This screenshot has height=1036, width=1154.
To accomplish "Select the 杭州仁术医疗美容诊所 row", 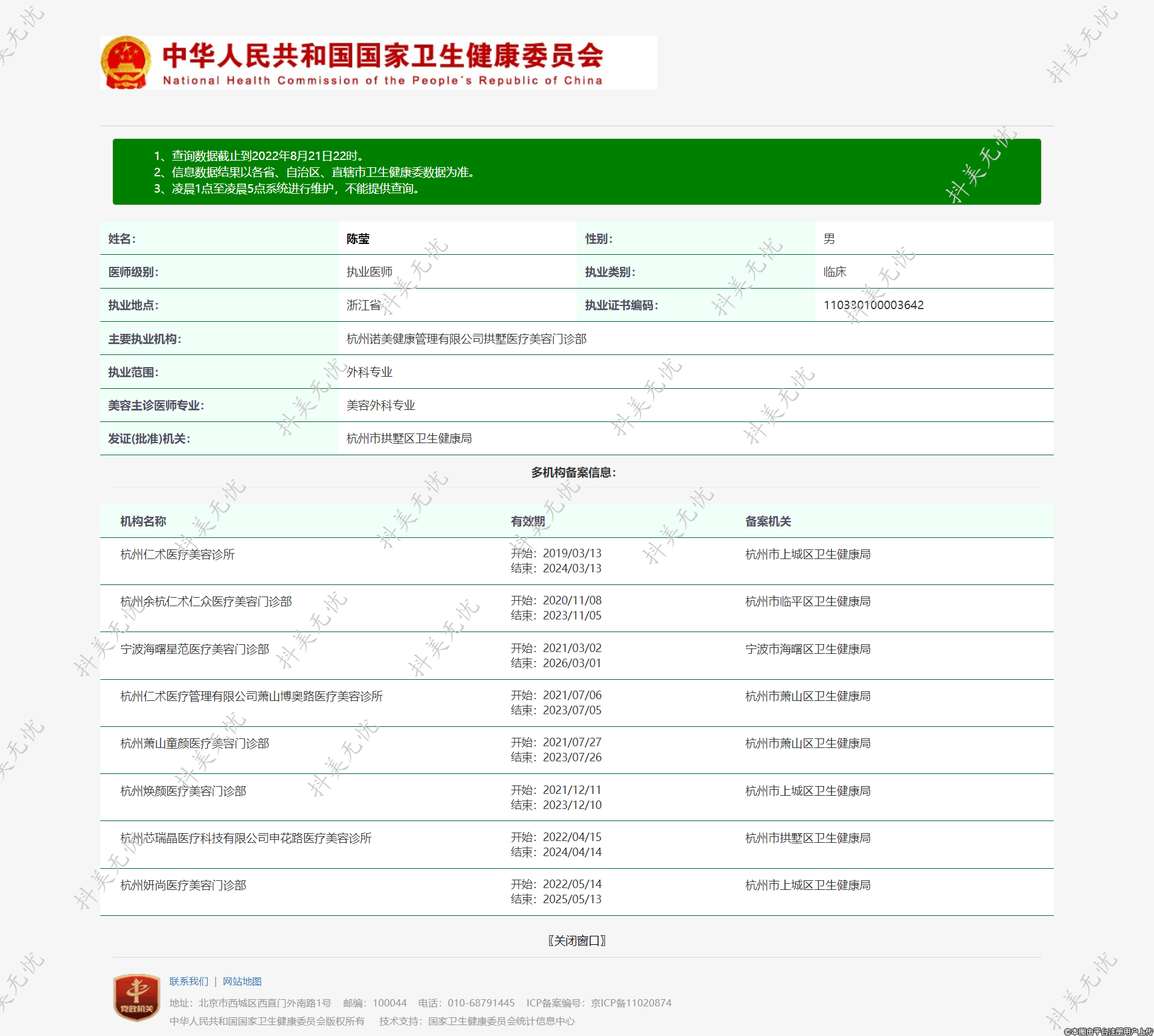I will [178, 555].
